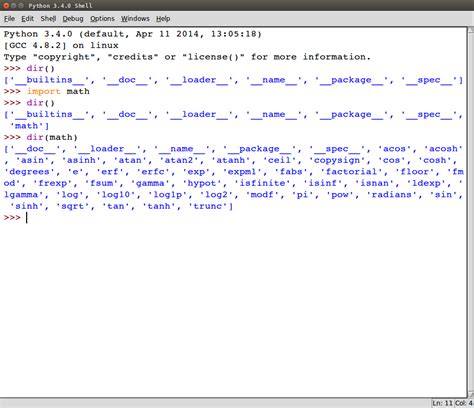Click 'ldexp' in the output list
The height and width of the screenshot is (408, 474).
(x=426, y=183)
